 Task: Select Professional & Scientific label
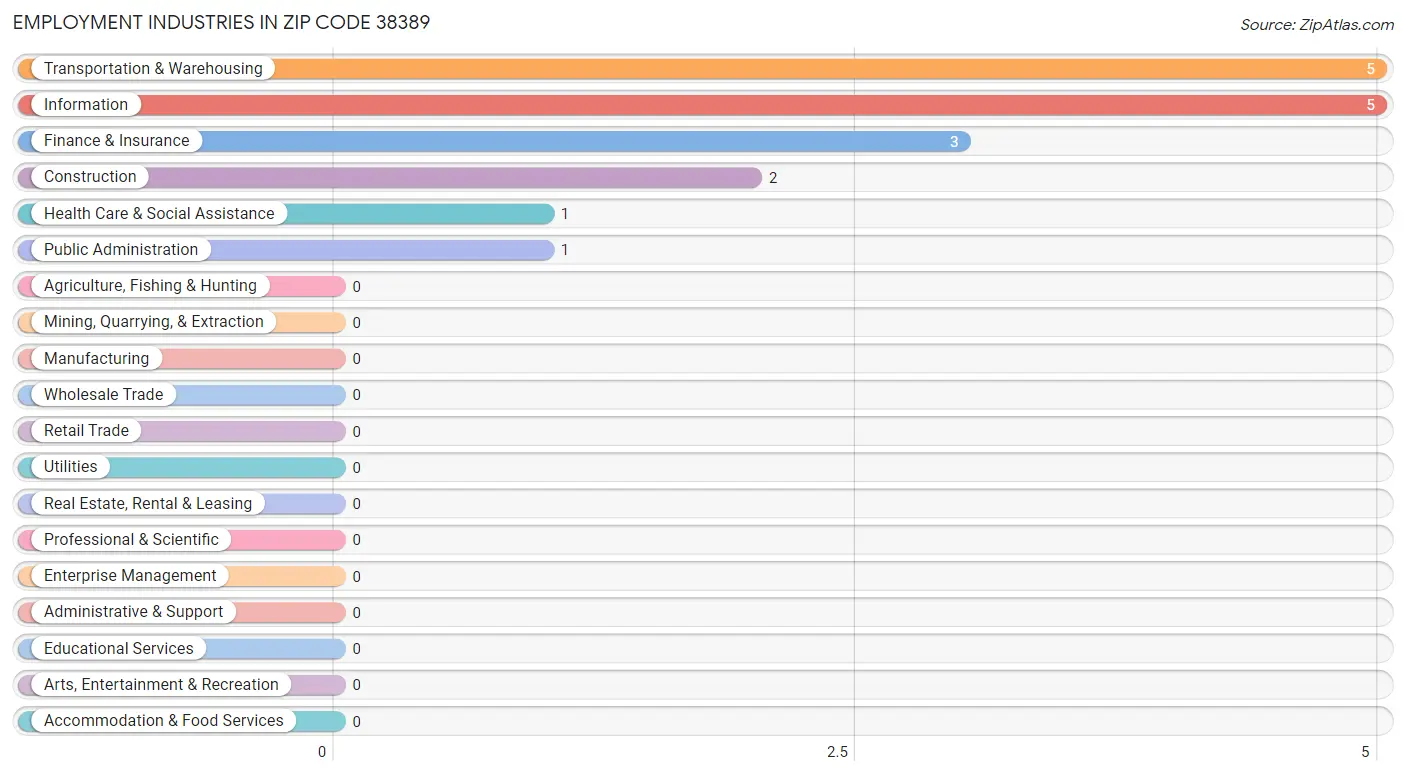(x=131, y=539)
